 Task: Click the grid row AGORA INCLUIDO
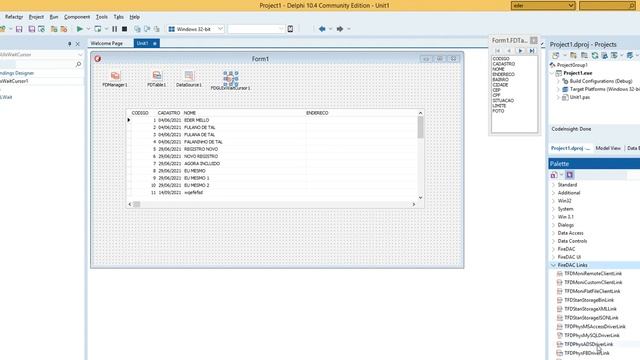point(273,163)
